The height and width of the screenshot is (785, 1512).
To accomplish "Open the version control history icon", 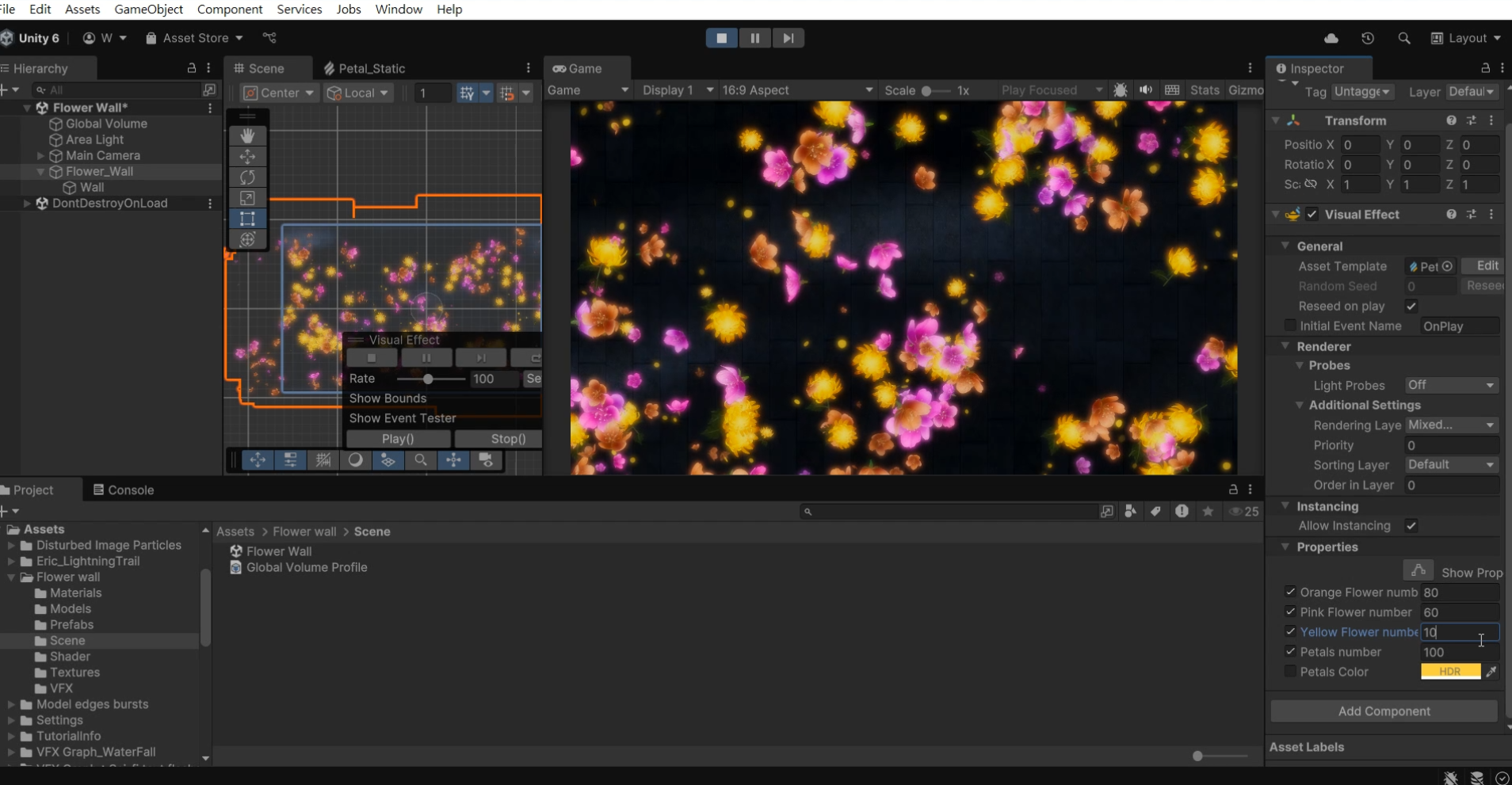I will point(1369,37).
